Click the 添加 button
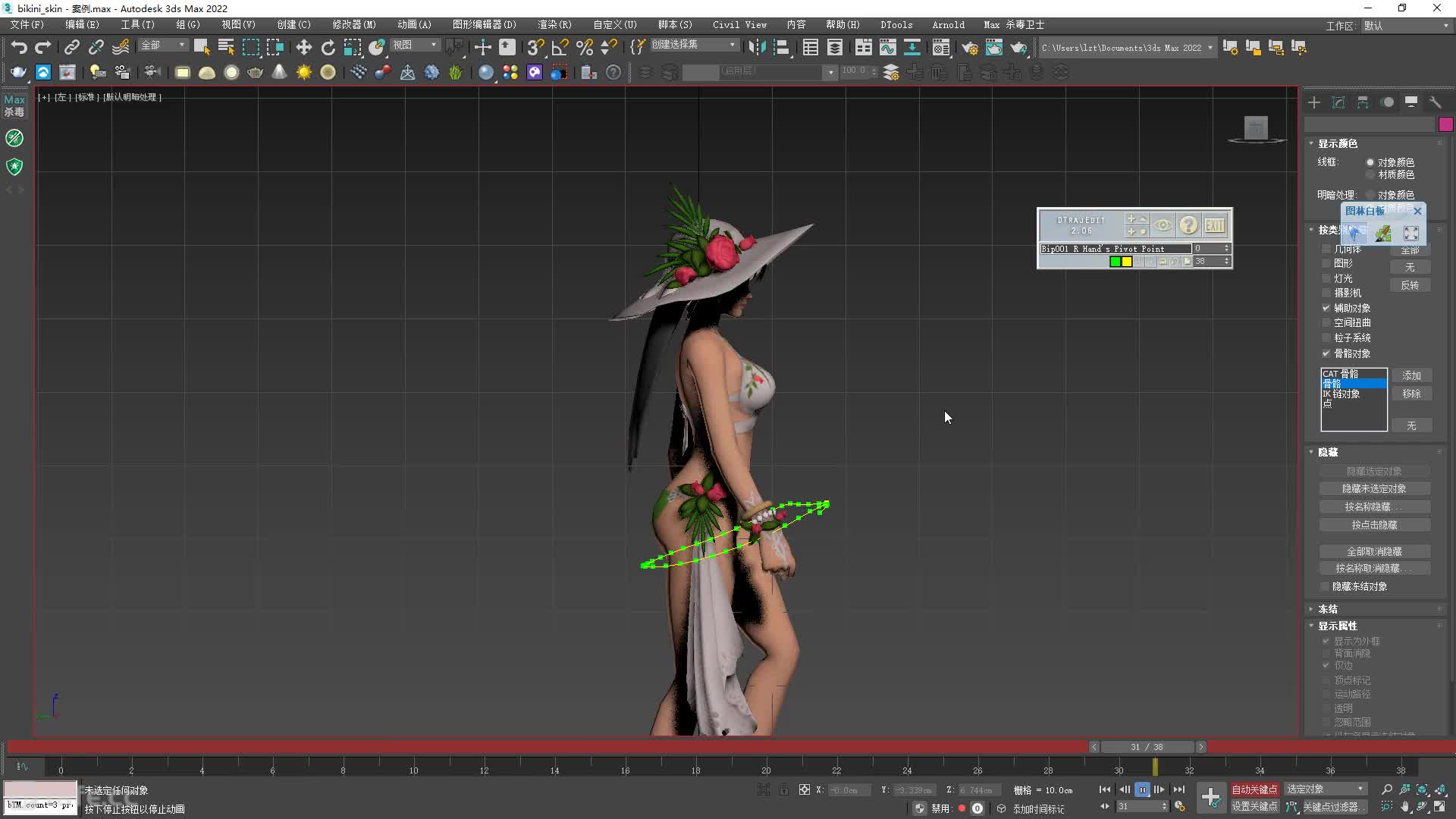This screenshot has width=1456, height=819. pos(1411,375)
